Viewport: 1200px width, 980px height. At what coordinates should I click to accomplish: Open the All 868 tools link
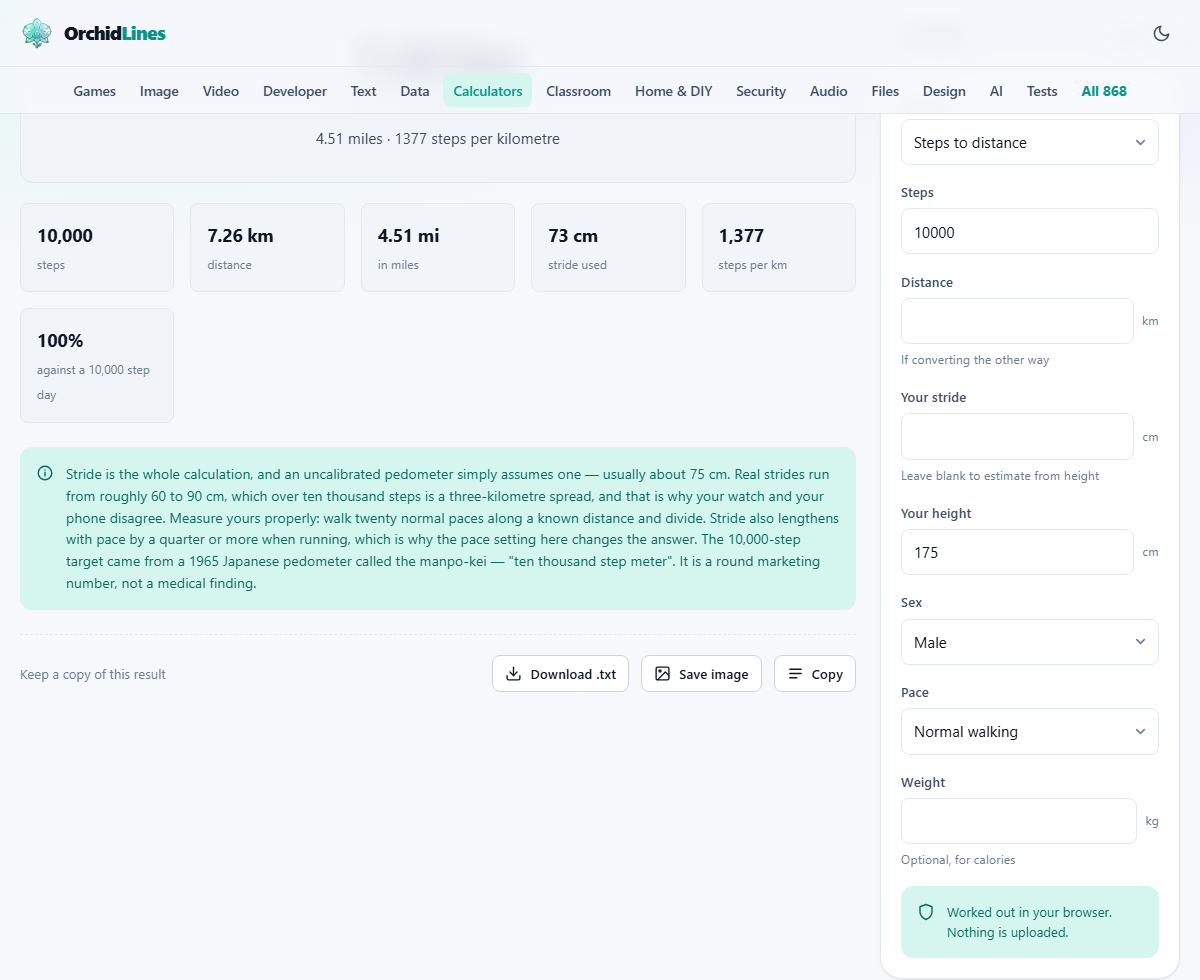[x=1104, y=91]
